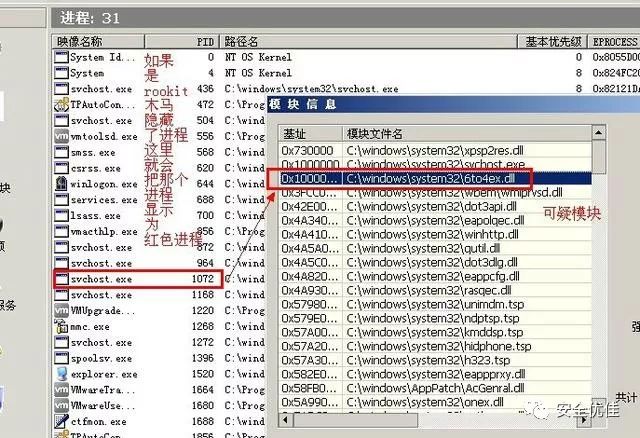The width and height of the screenshot is (640, 438).
Task: Select the dot3api.dll module row
Action: pyautogui.click(x=435, y=207)
